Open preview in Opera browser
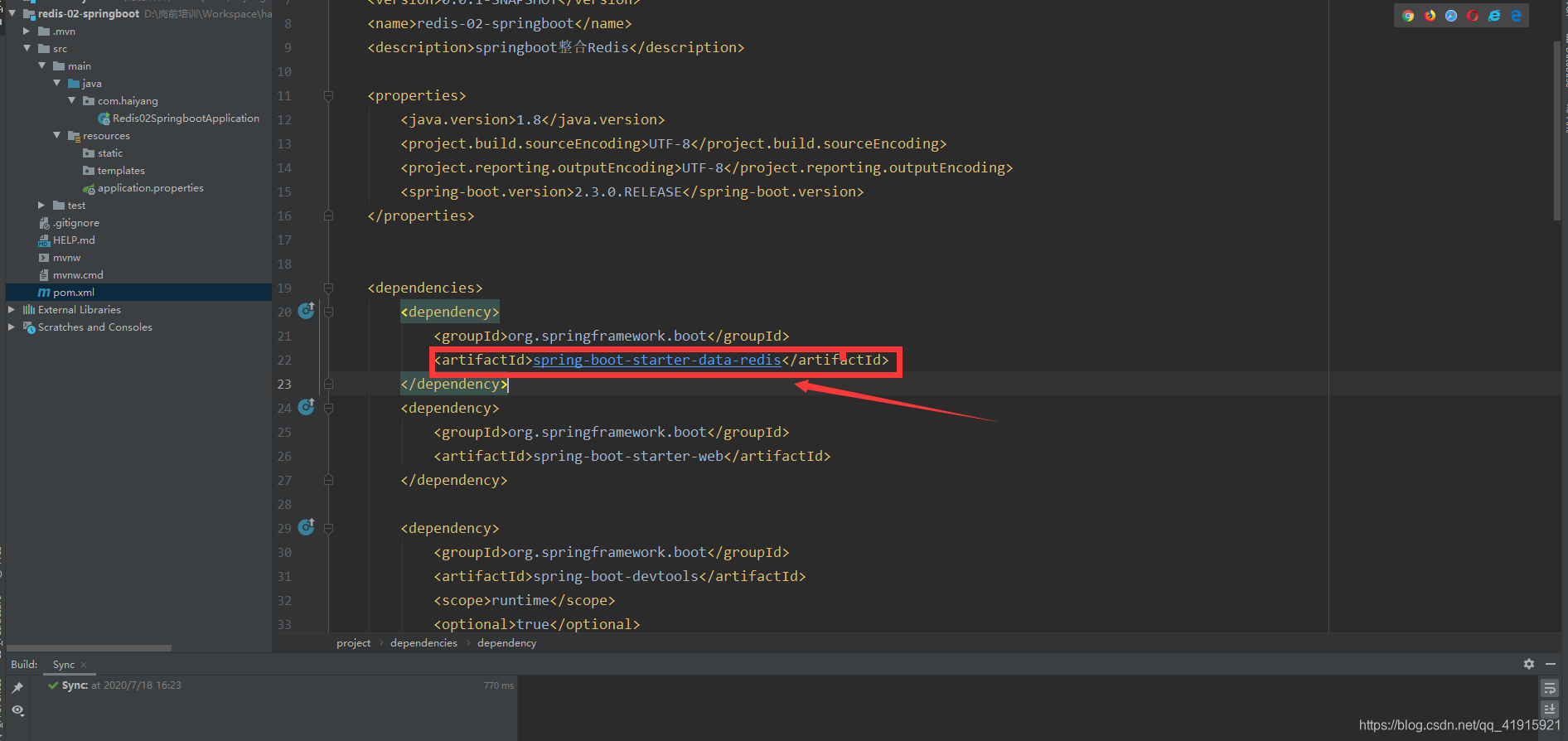This screenshot has width=1568, height=741. point(1473,16)
